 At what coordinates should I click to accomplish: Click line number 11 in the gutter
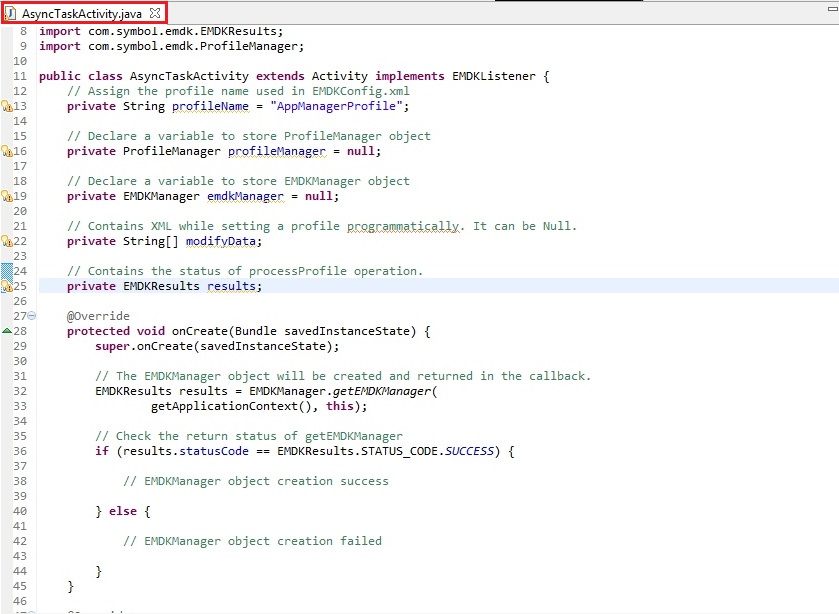point(19,76)
